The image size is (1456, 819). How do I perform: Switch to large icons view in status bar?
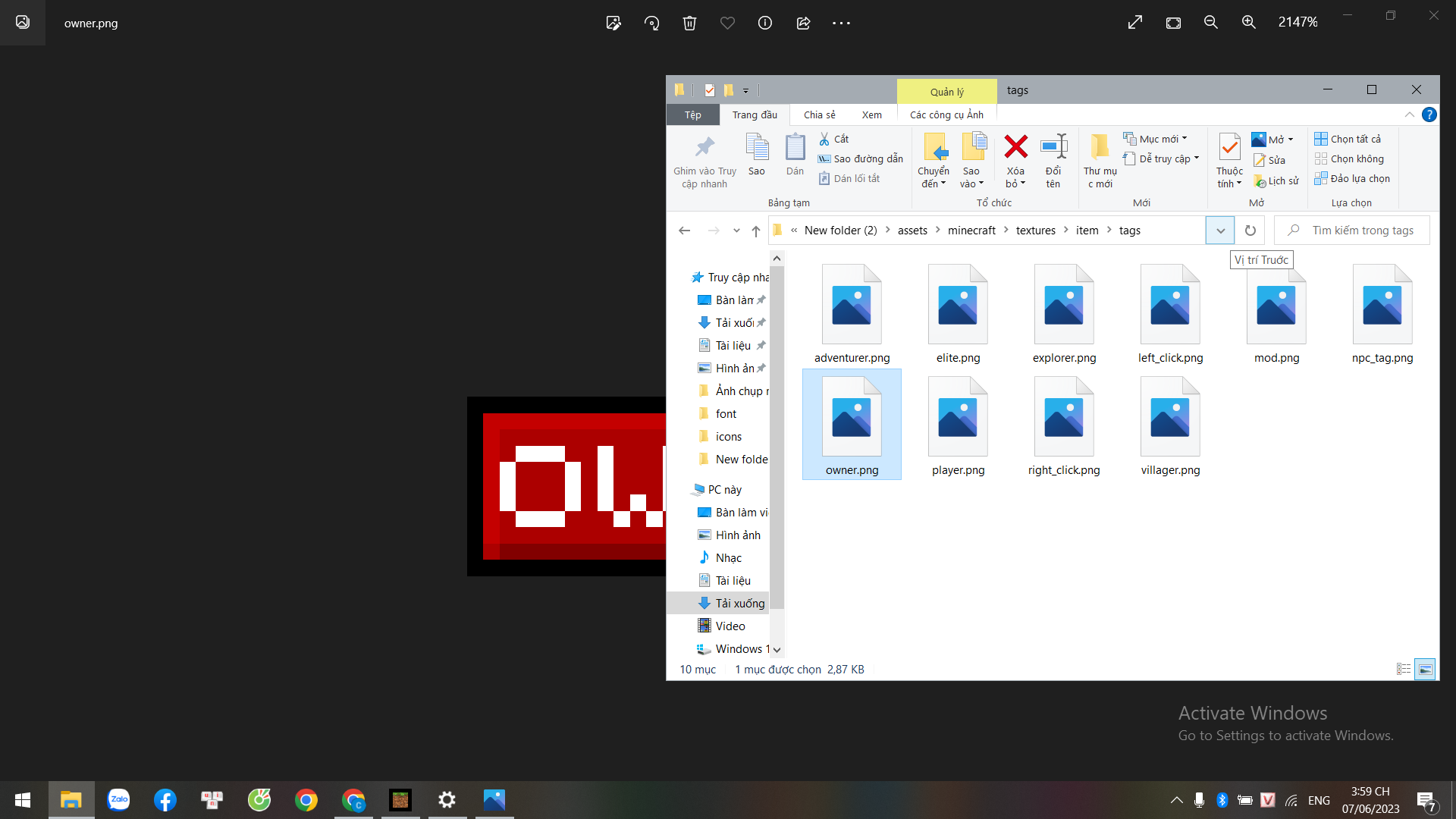click(x=1425, y=669)
